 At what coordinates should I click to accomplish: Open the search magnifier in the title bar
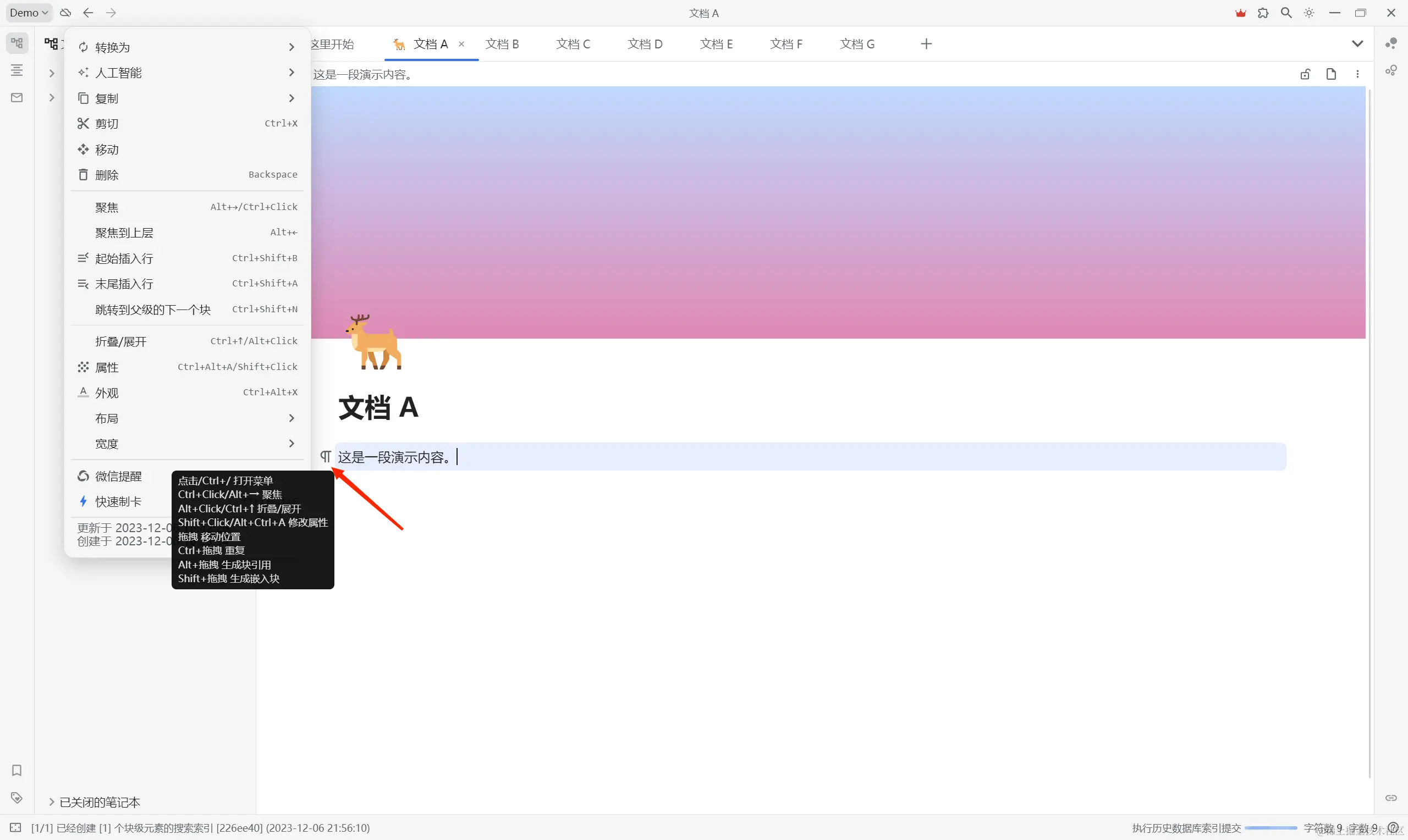pos(1286,13)
